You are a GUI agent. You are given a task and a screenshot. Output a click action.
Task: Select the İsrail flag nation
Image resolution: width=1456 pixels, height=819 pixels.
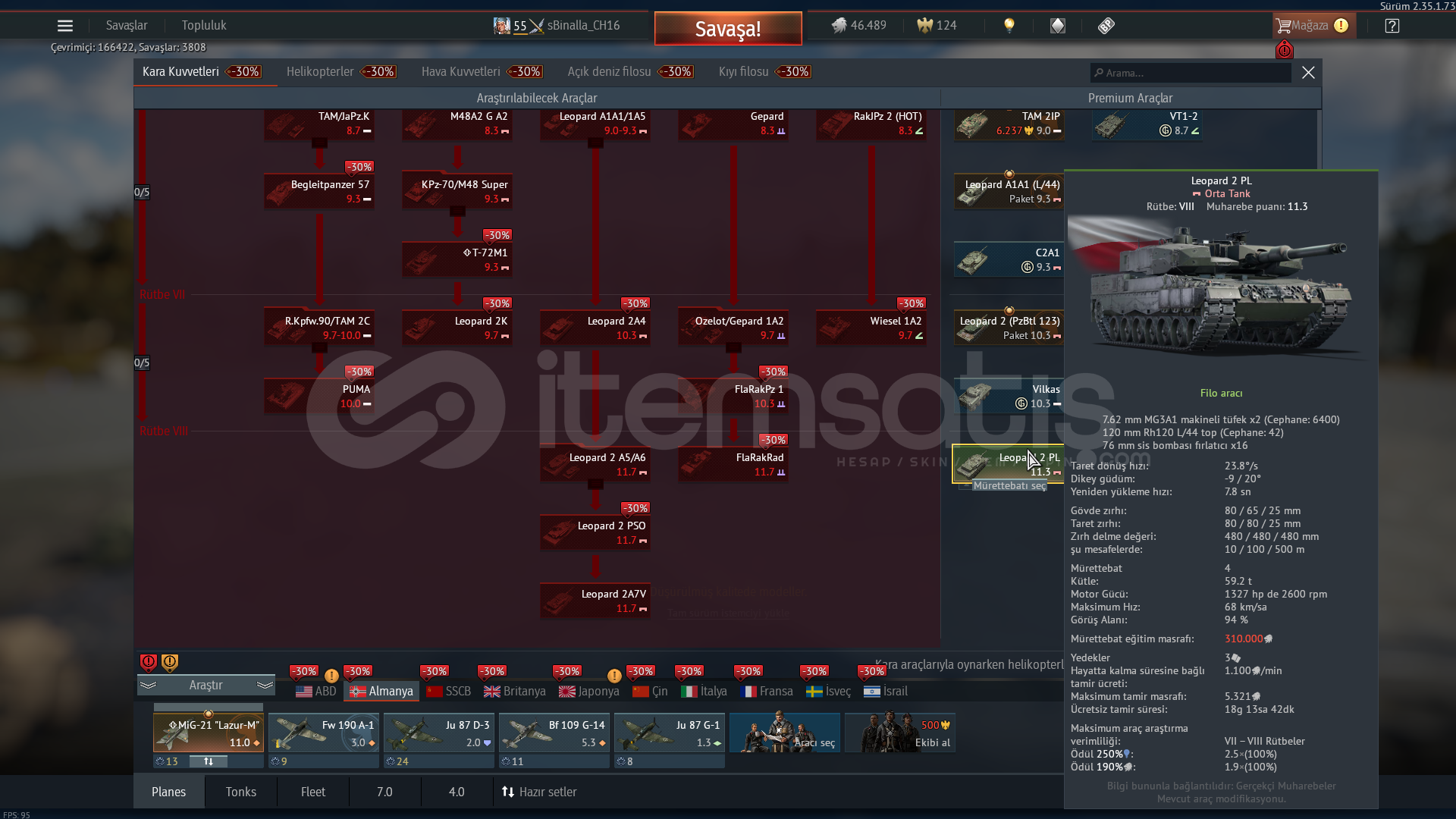886,692
